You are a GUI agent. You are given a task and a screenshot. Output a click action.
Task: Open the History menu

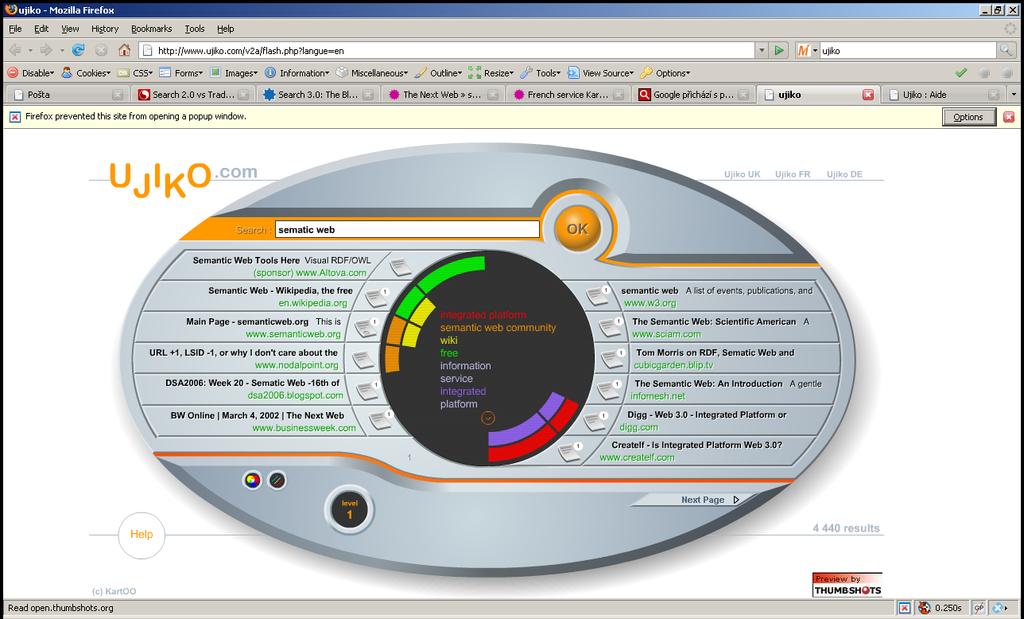coord(104,29)
